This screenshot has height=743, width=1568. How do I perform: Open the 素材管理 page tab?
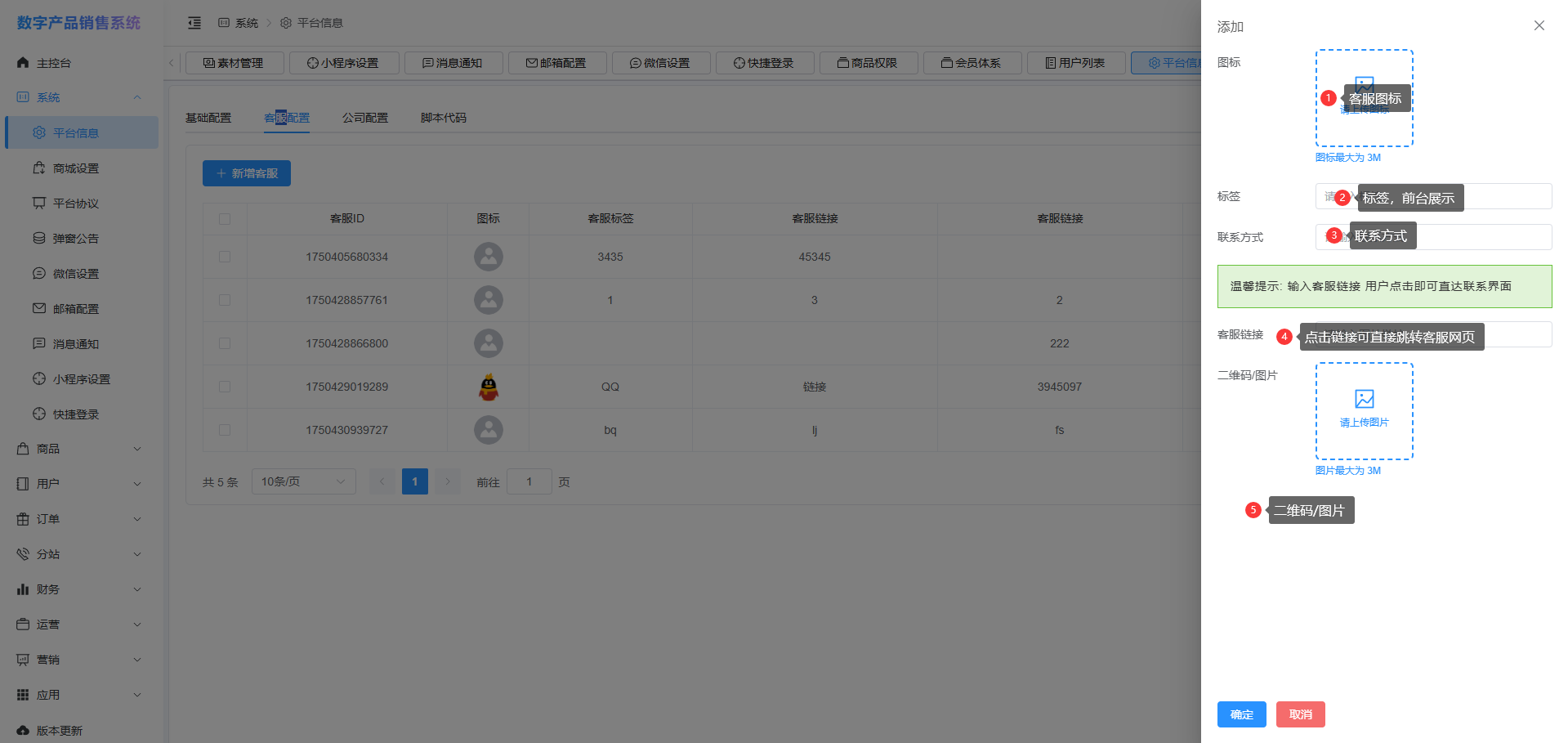coord(235,63)
